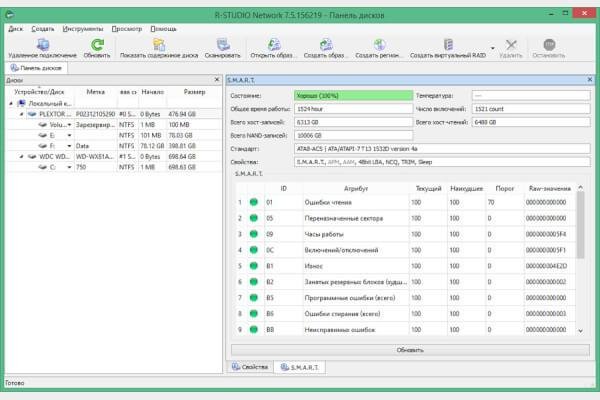Viewport: 600px width, 400px height.
Task: Close the disks panel with its X
Action: [x=217, y=80]
